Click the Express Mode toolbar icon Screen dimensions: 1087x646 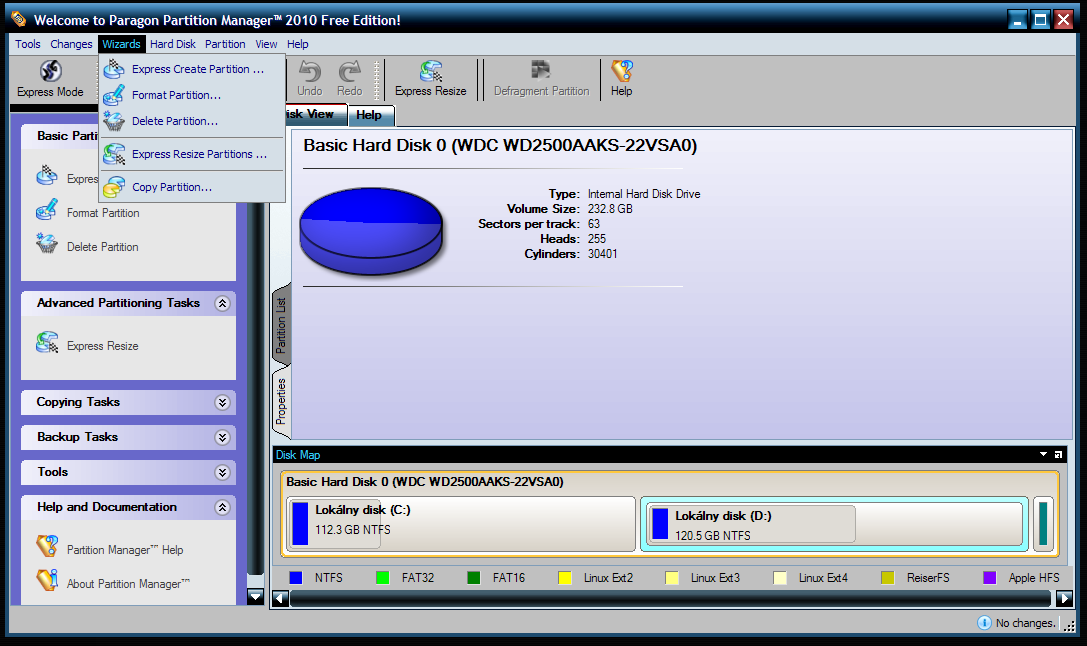click(x=50, y=78)
